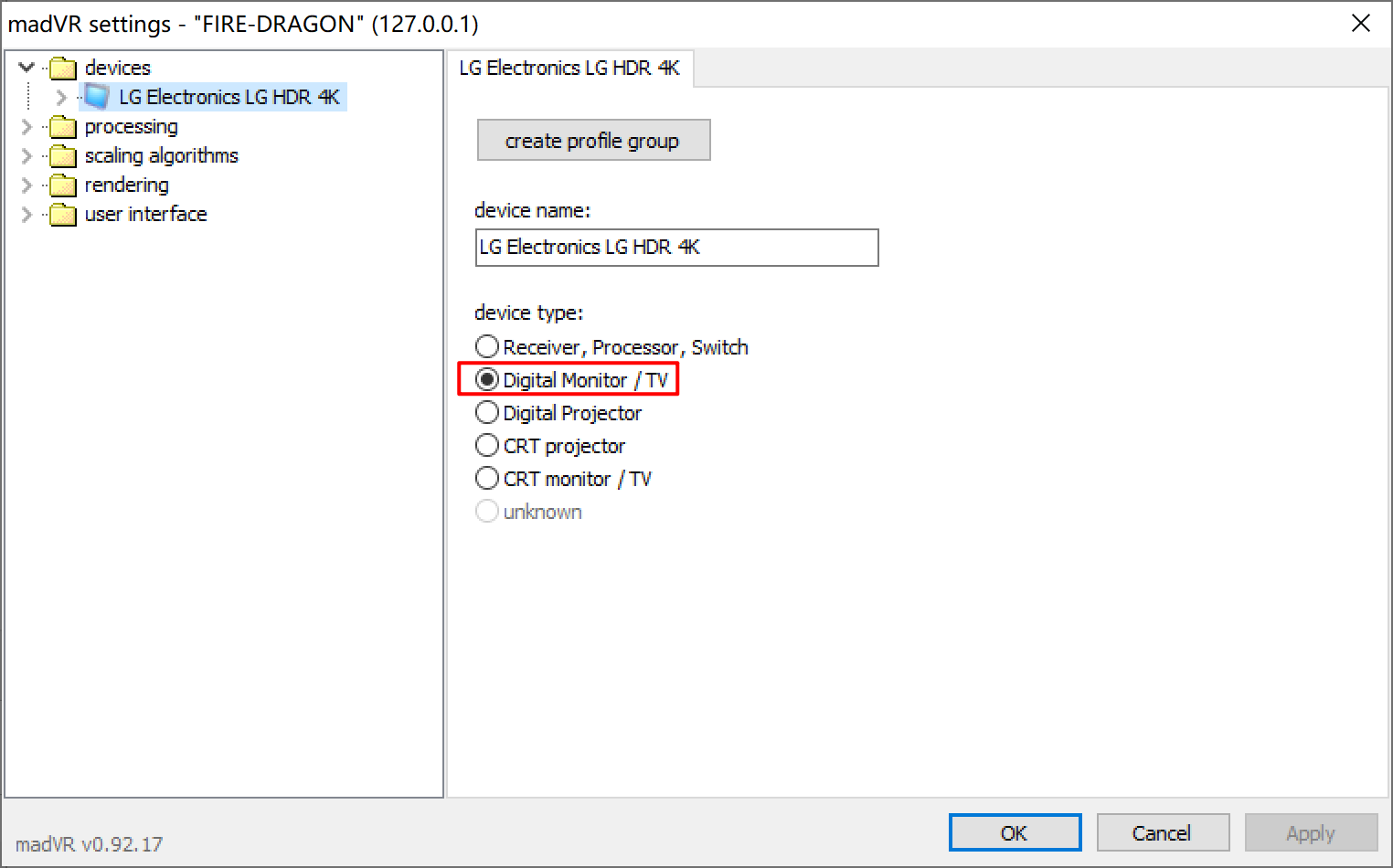Select the unknown device type radio
The image size is (1393, 868).
click(x=487, y=511)
